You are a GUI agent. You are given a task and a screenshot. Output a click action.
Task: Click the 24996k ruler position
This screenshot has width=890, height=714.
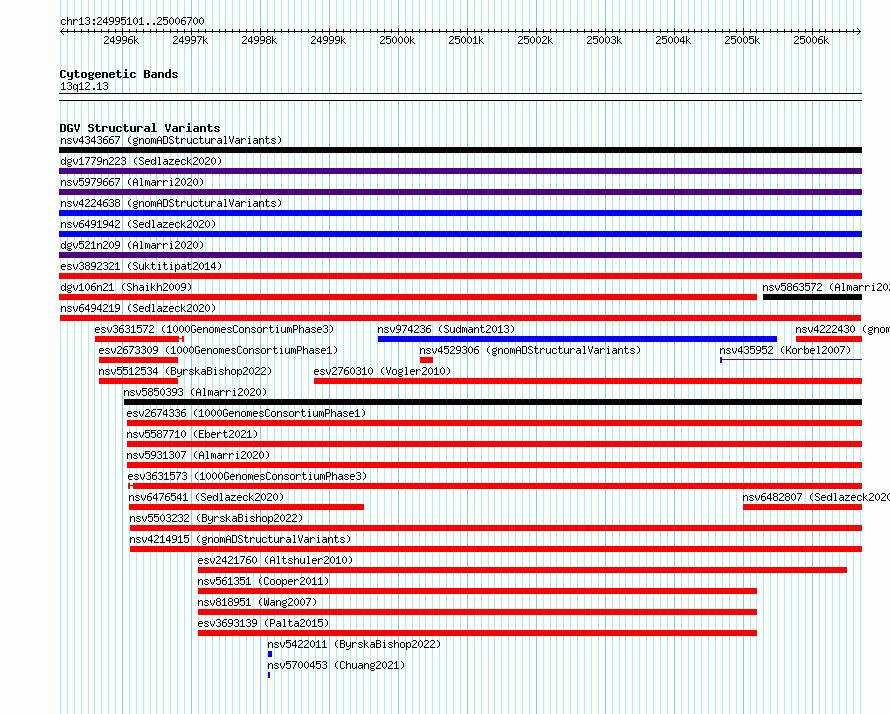(121, 40)
